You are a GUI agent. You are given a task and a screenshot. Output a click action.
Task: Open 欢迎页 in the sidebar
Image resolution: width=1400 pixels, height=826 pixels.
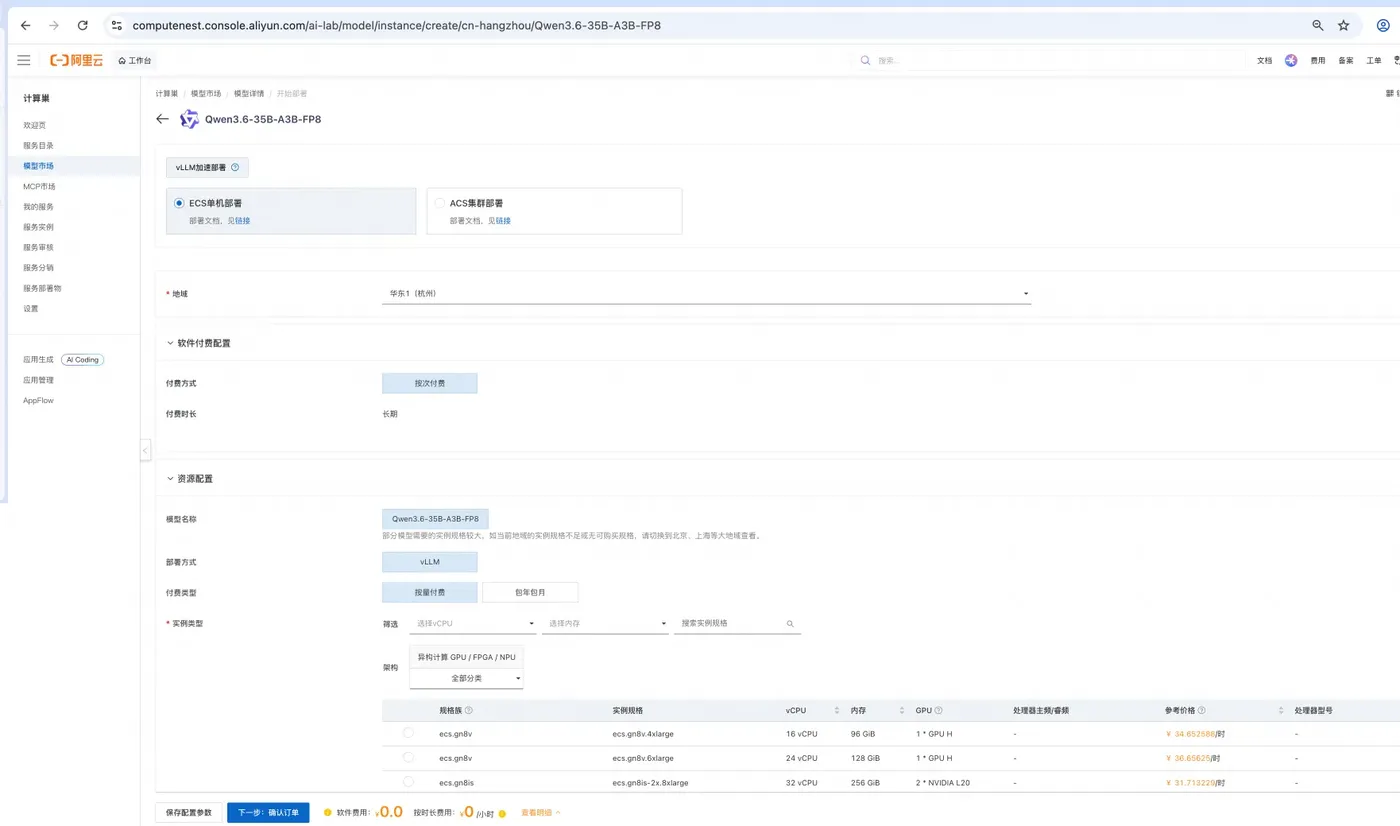(x=35, y=125)
